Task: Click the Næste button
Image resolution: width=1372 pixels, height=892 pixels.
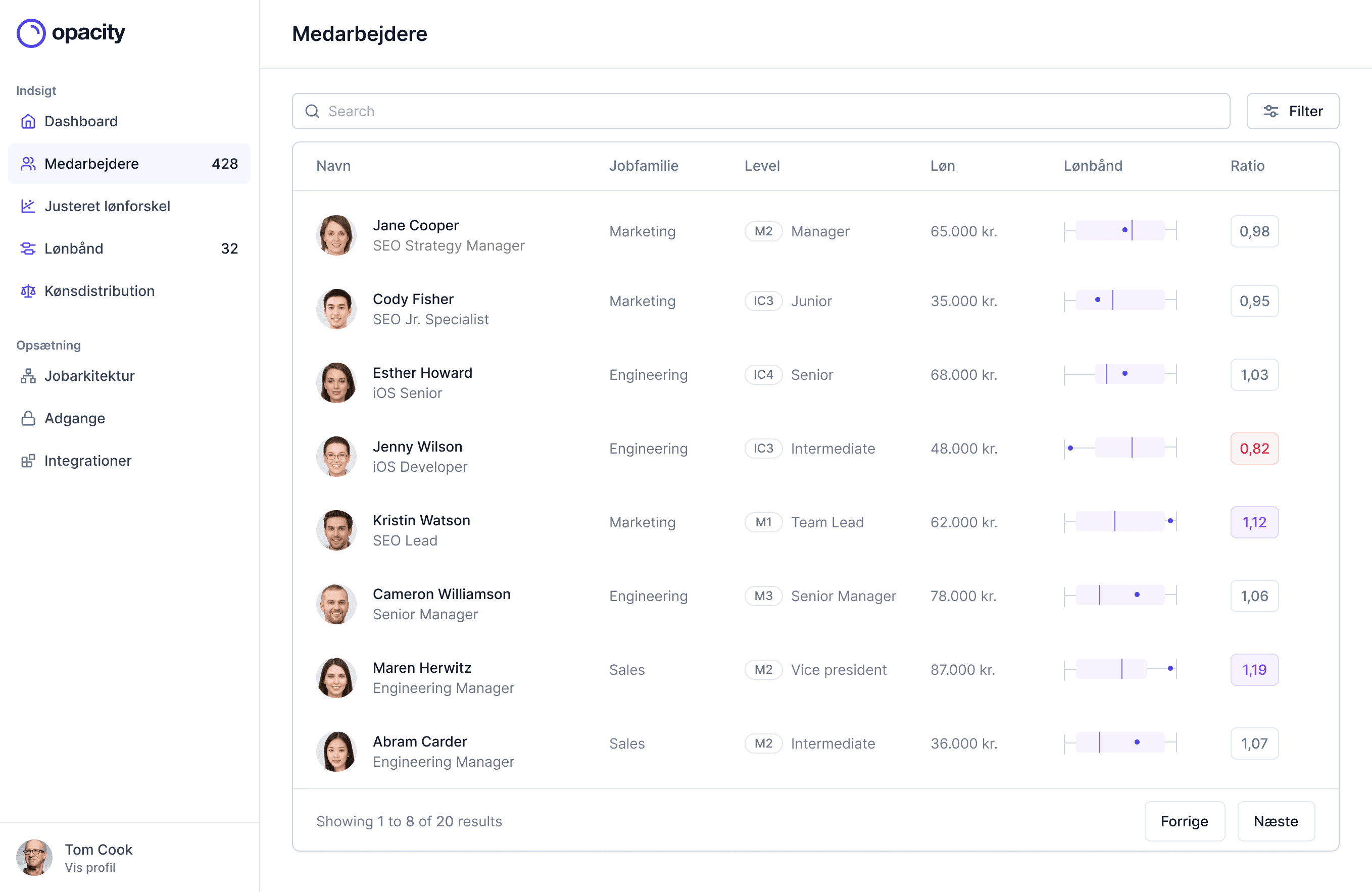Action: [1275, 821]
